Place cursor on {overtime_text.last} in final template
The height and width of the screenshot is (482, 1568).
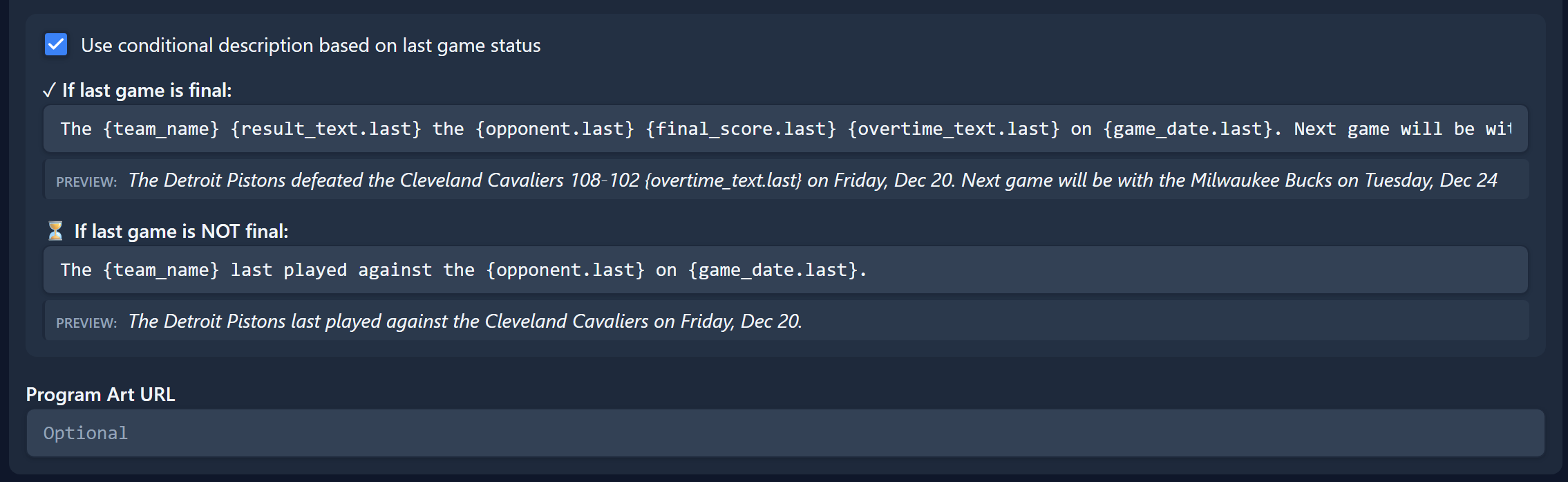954,129
